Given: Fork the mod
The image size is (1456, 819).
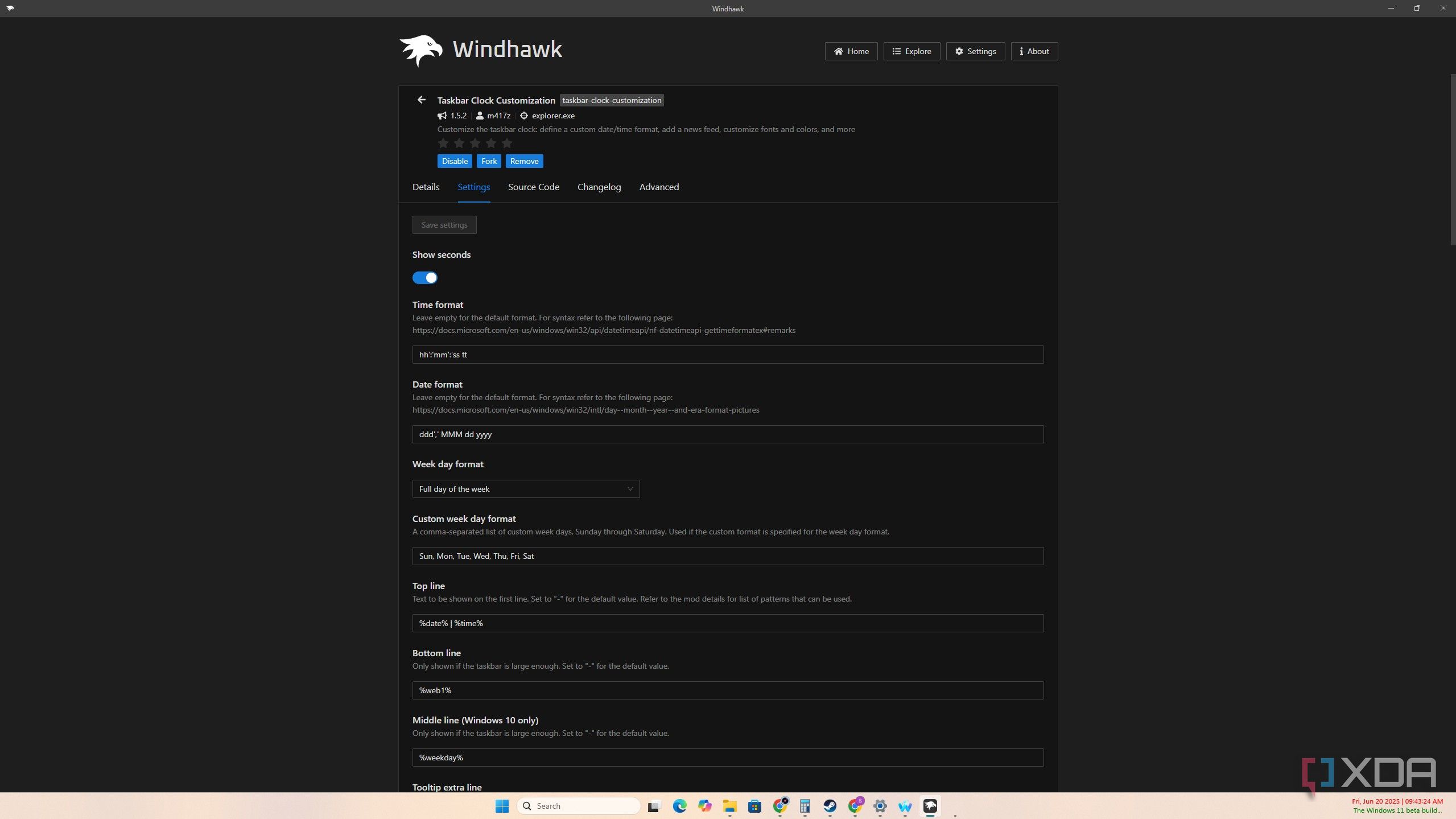Looking at the screenshot, I should (489, 161).
